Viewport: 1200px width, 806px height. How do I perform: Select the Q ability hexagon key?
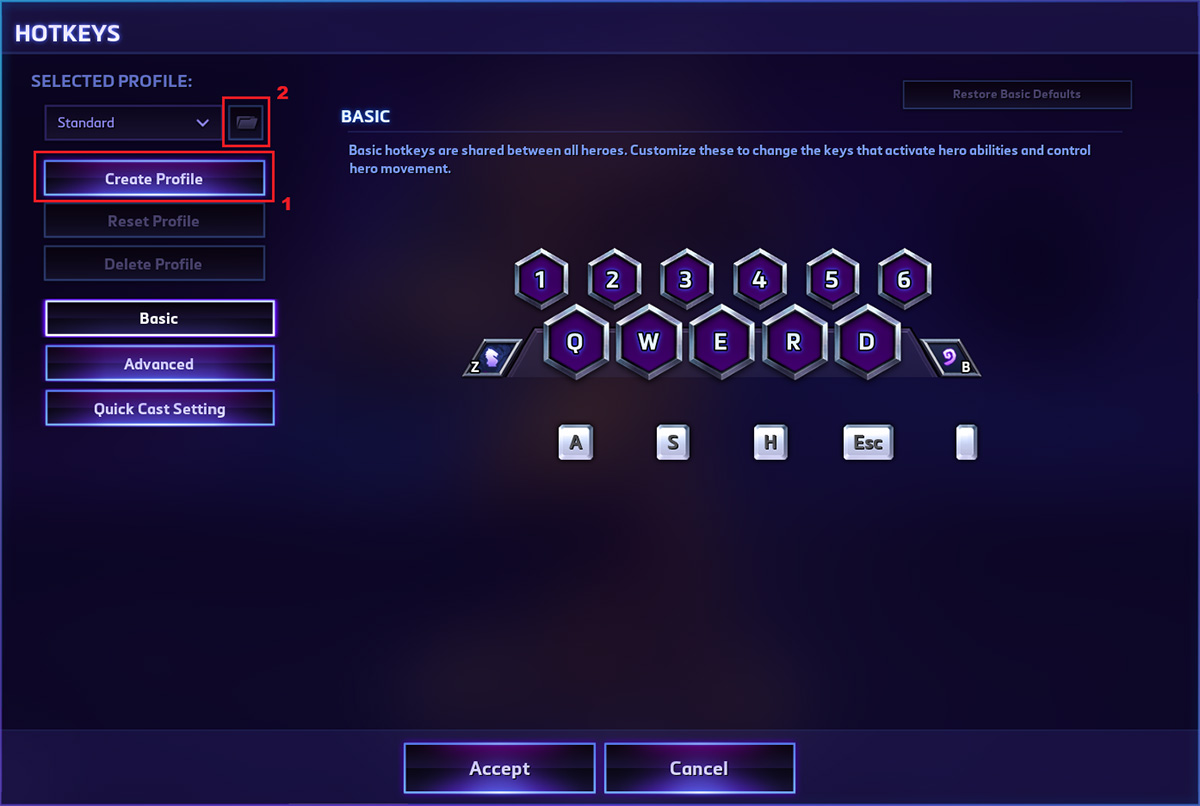tap(575, 342)
